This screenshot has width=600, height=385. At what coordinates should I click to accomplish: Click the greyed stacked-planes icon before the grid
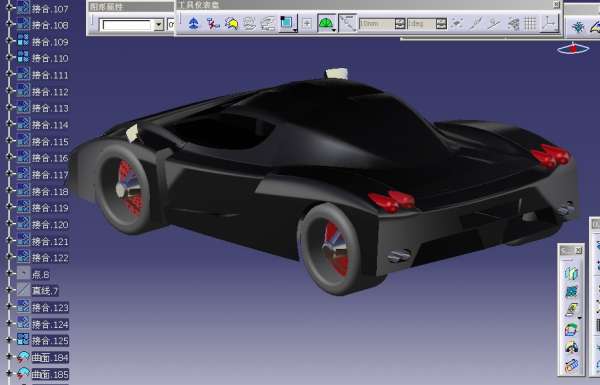[513, 24]
